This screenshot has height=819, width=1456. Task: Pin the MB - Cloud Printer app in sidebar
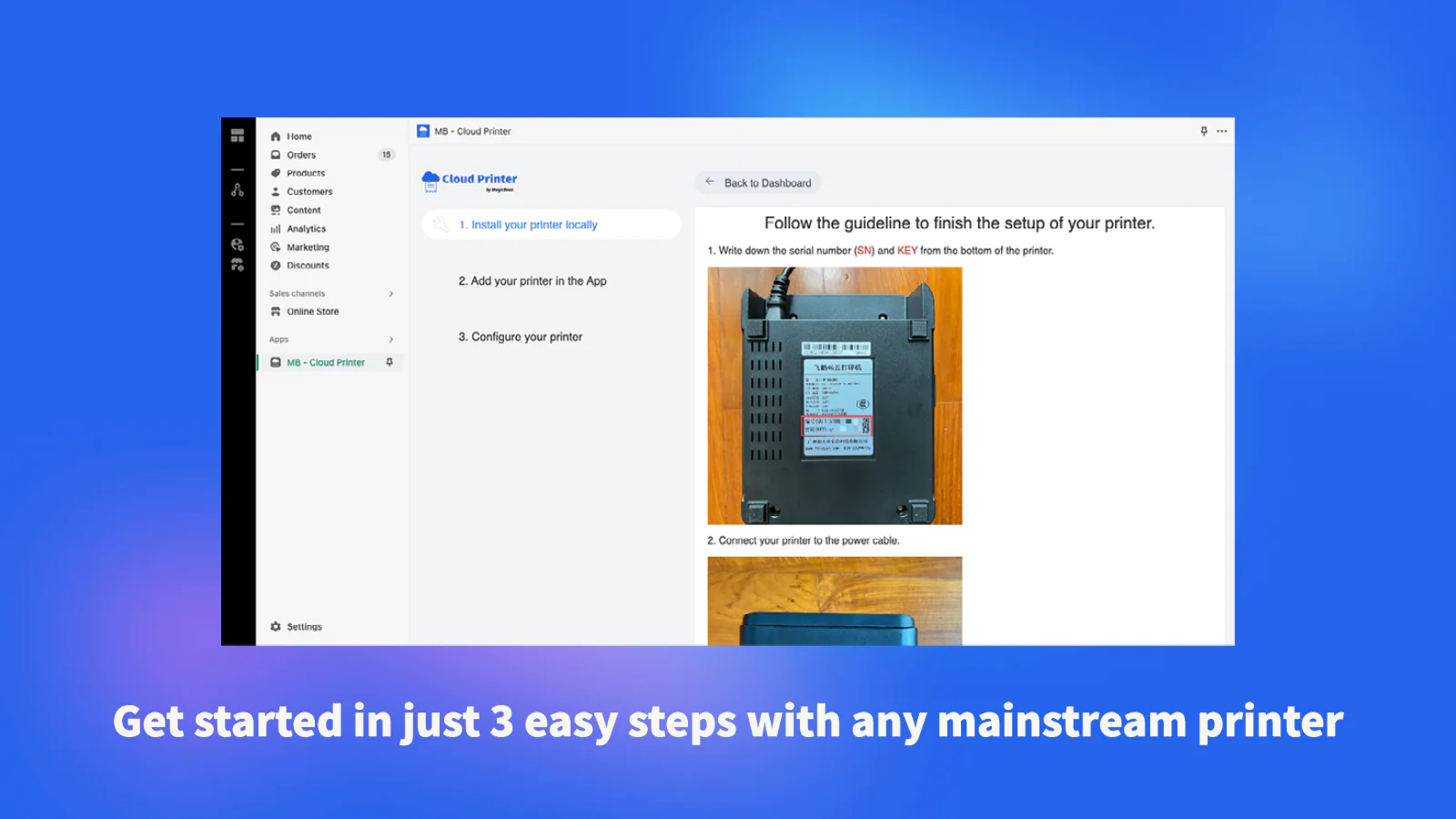coord(389,362)
